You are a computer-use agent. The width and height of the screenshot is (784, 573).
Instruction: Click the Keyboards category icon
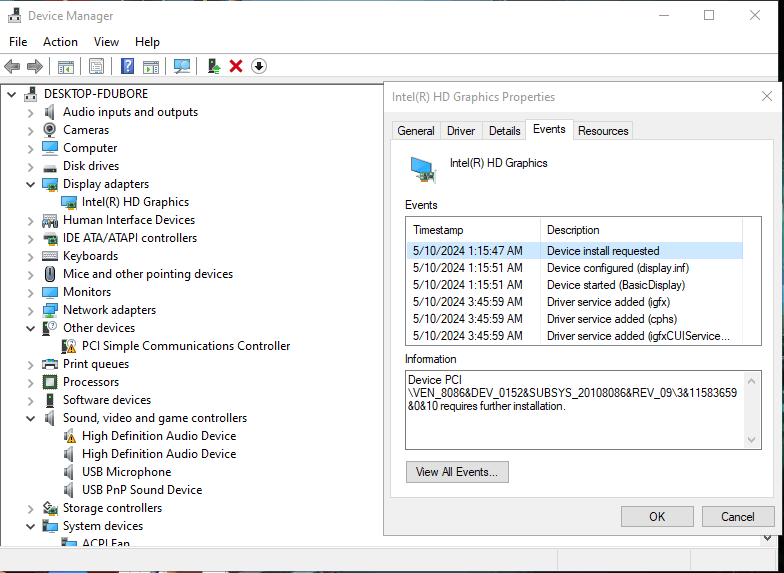50,256
